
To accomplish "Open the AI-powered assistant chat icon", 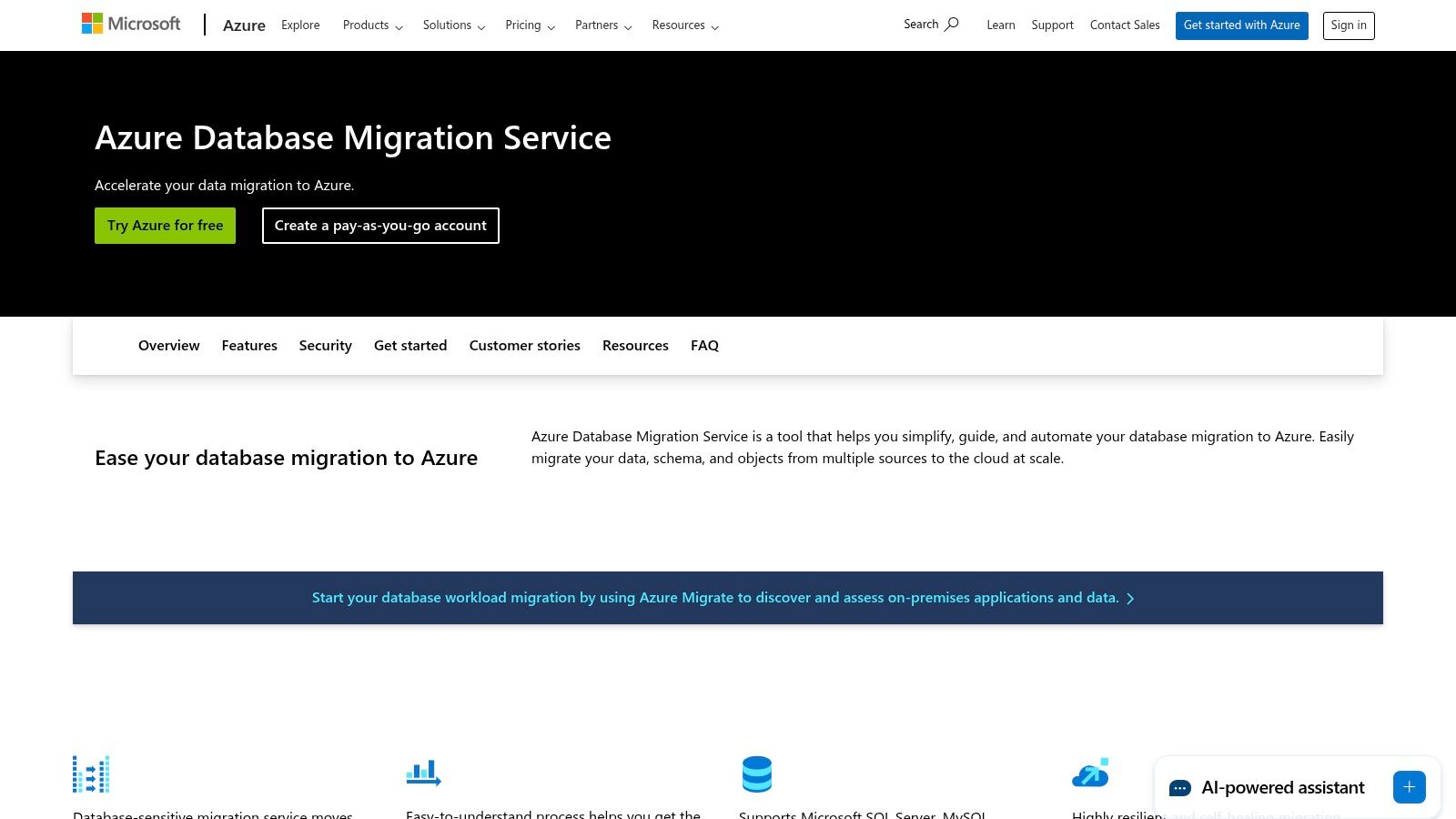I will (x=1181, y=787).
